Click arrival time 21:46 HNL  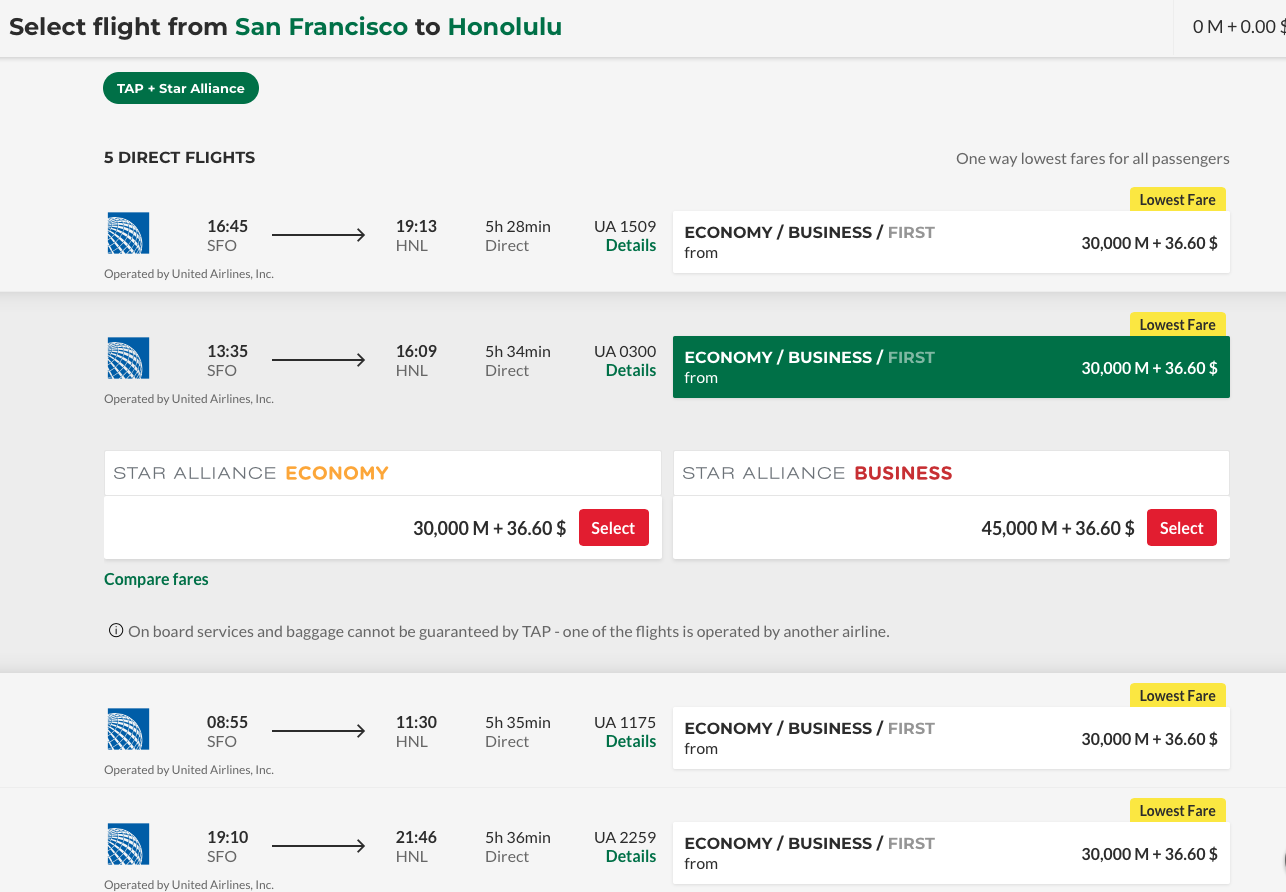[x=416, y=847]
